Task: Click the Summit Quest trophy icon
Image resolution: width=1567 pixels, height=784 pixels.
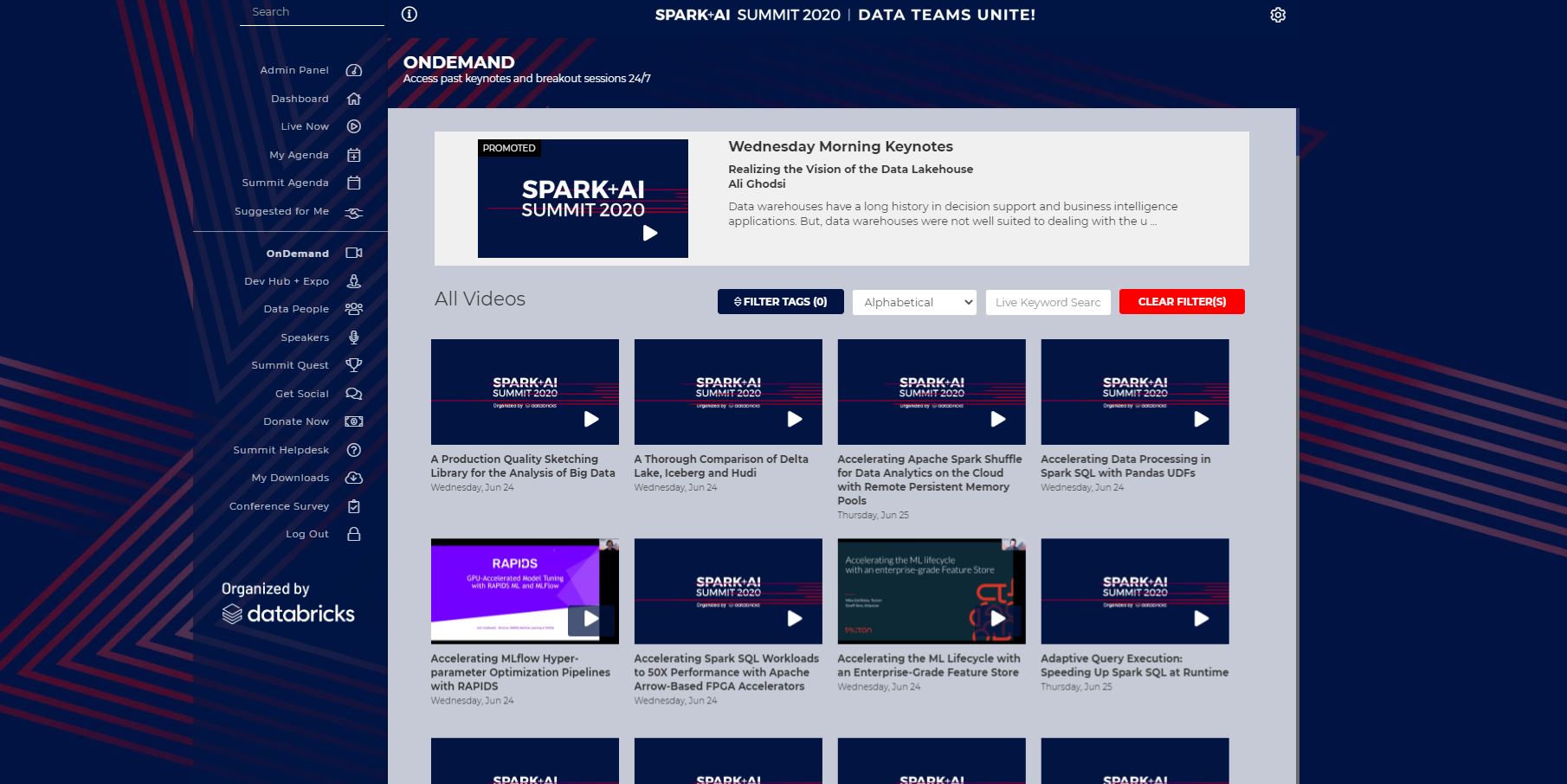Action: click(x=353, y=365)
